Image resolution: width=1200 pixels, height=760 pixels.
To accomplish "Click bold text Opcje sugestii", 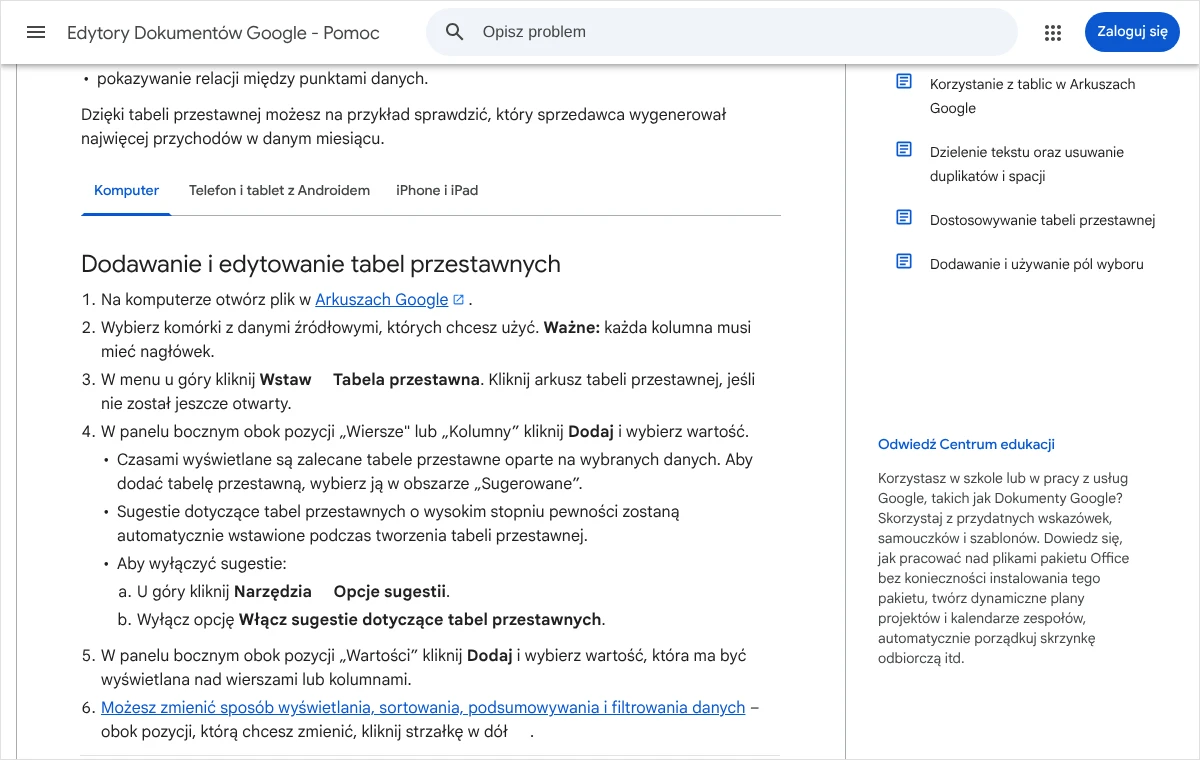I will click(391, 591).
